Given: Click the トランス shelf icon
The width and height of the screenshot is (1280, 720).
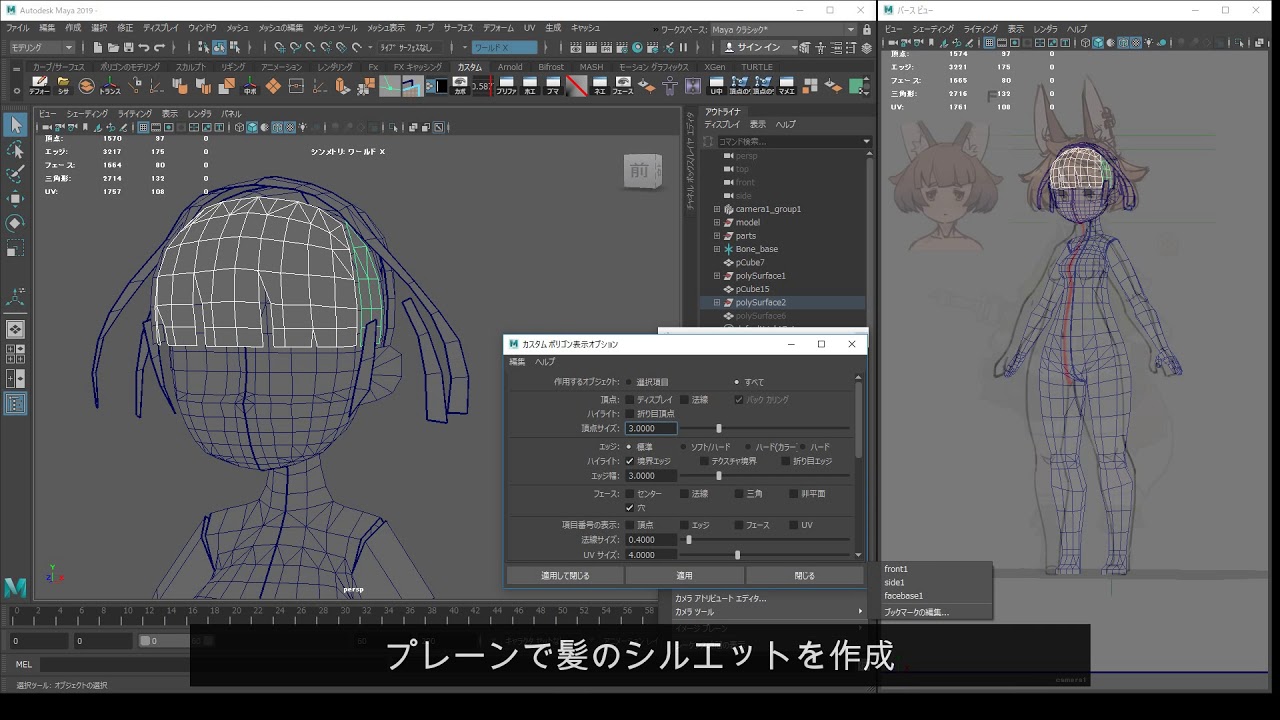Looking at the screenshot, I should click(x=110, y=86).
